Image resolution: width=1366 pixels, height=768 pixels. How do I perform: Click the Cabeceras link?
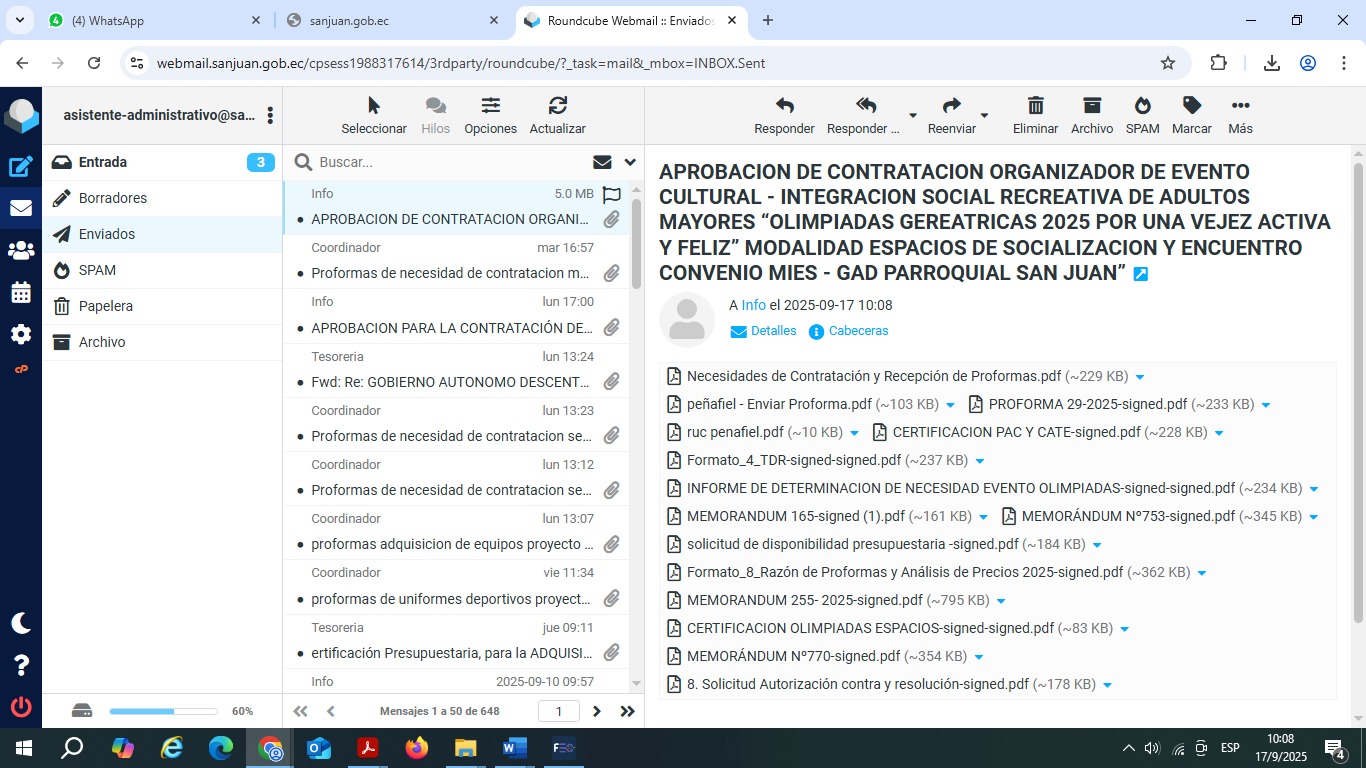[x=857, y=331]
